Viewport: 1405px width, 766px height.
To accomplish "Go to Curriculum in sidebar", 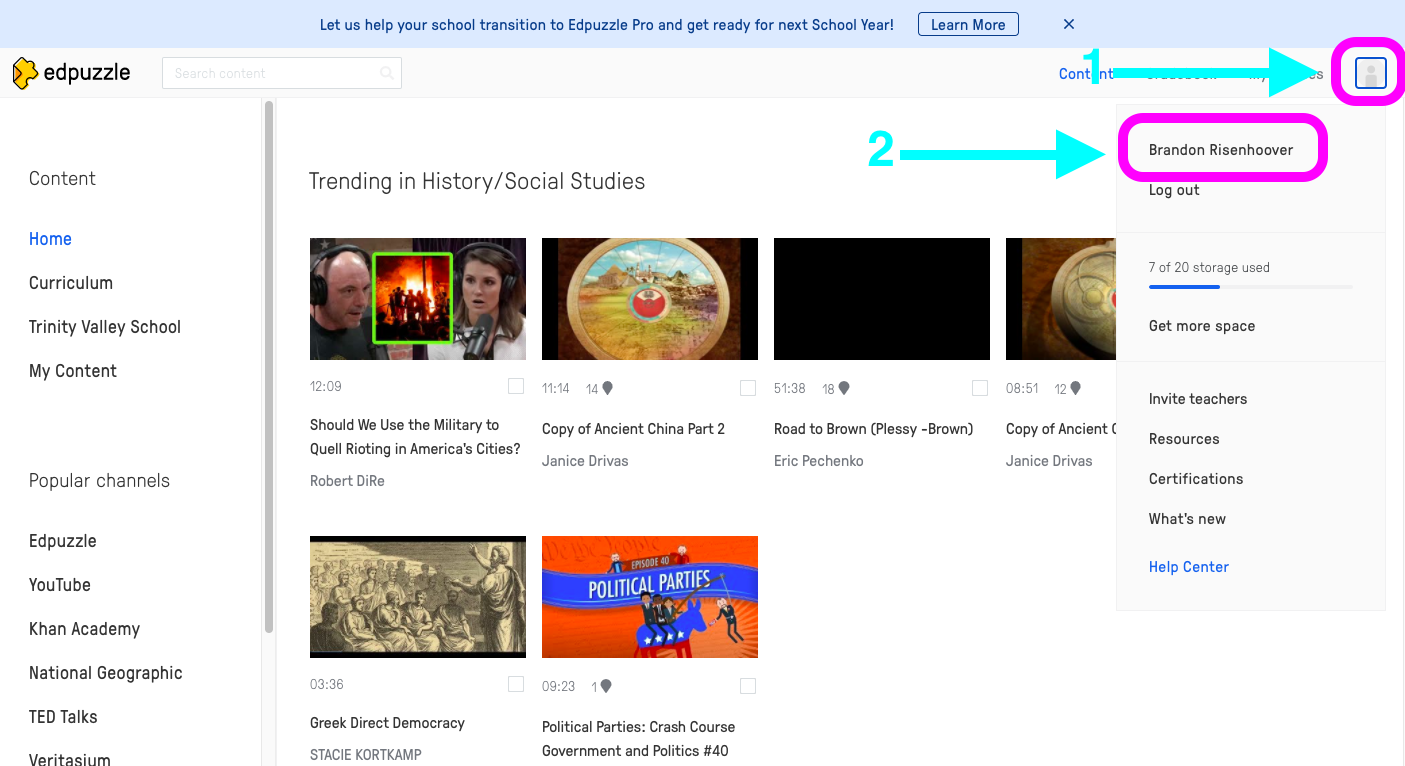I will click(x=71, y=283).
